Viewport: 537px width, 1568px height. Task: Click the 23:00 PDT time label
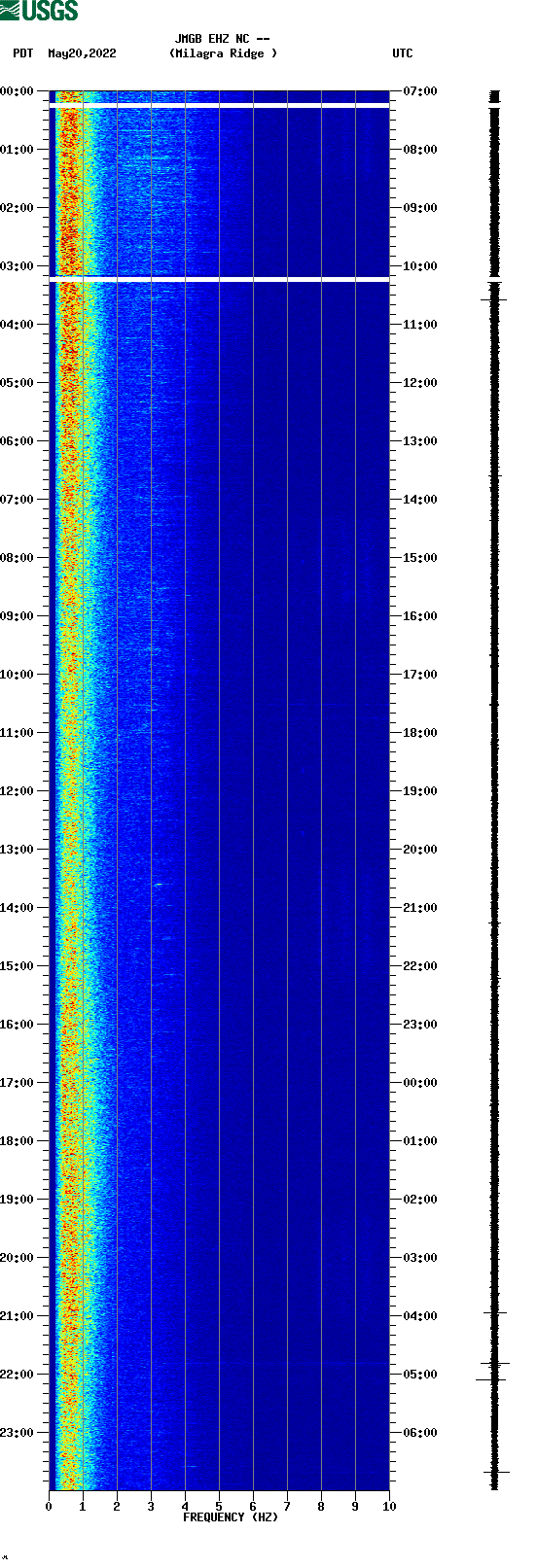(x=18, y=1433)
